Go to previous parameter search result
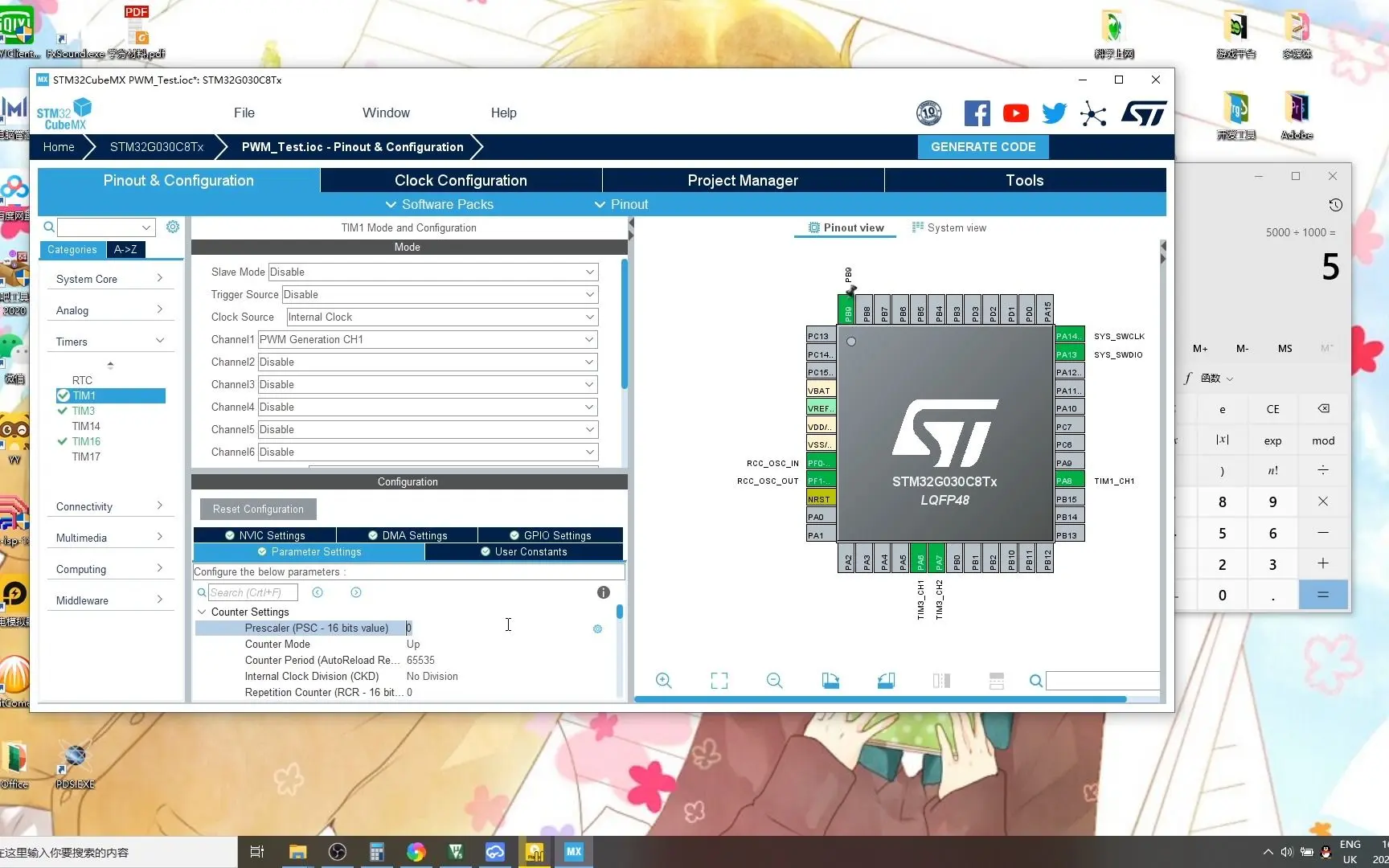The height and width of the screenshot is (868, 1389). (x=318, y=592)
